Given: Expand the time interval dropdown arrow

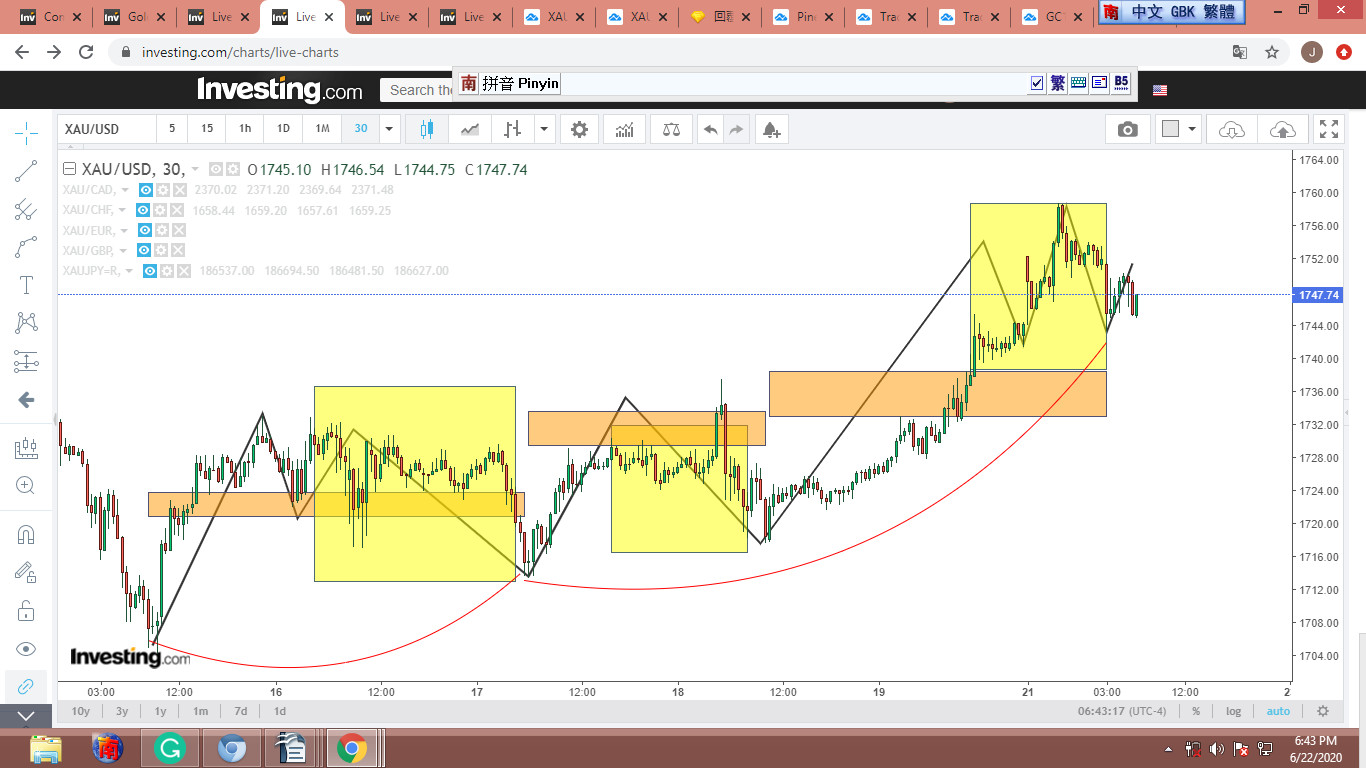Looking at the screenshot, I should 389,129.
